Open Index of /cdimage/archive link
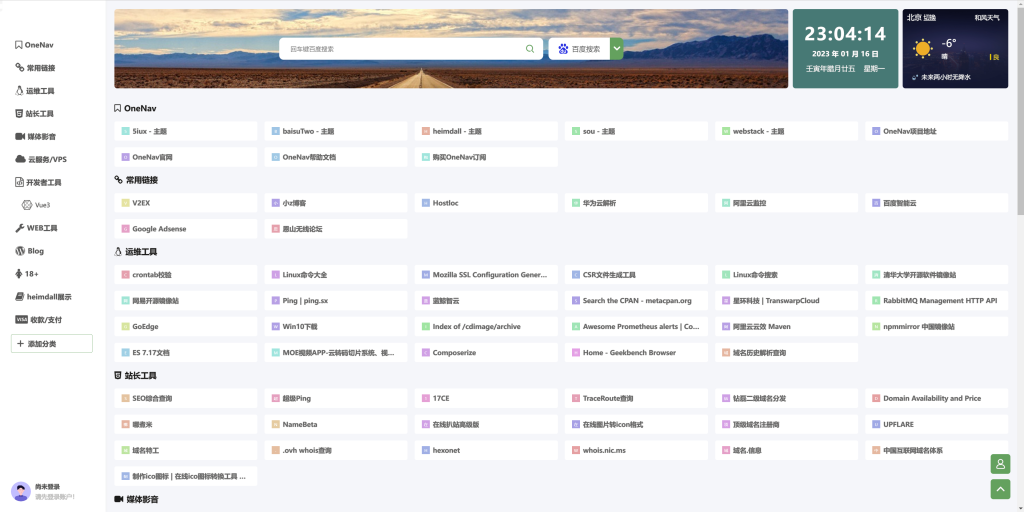This screenshot has width=1024, height=512. click(486, 327)
